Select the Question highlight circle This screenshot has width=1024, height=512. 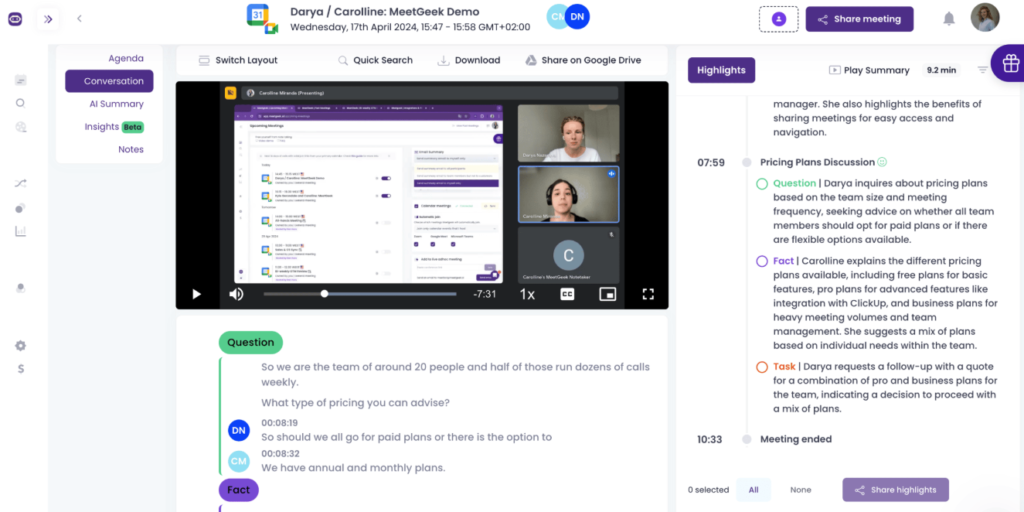tap(761, 184)
